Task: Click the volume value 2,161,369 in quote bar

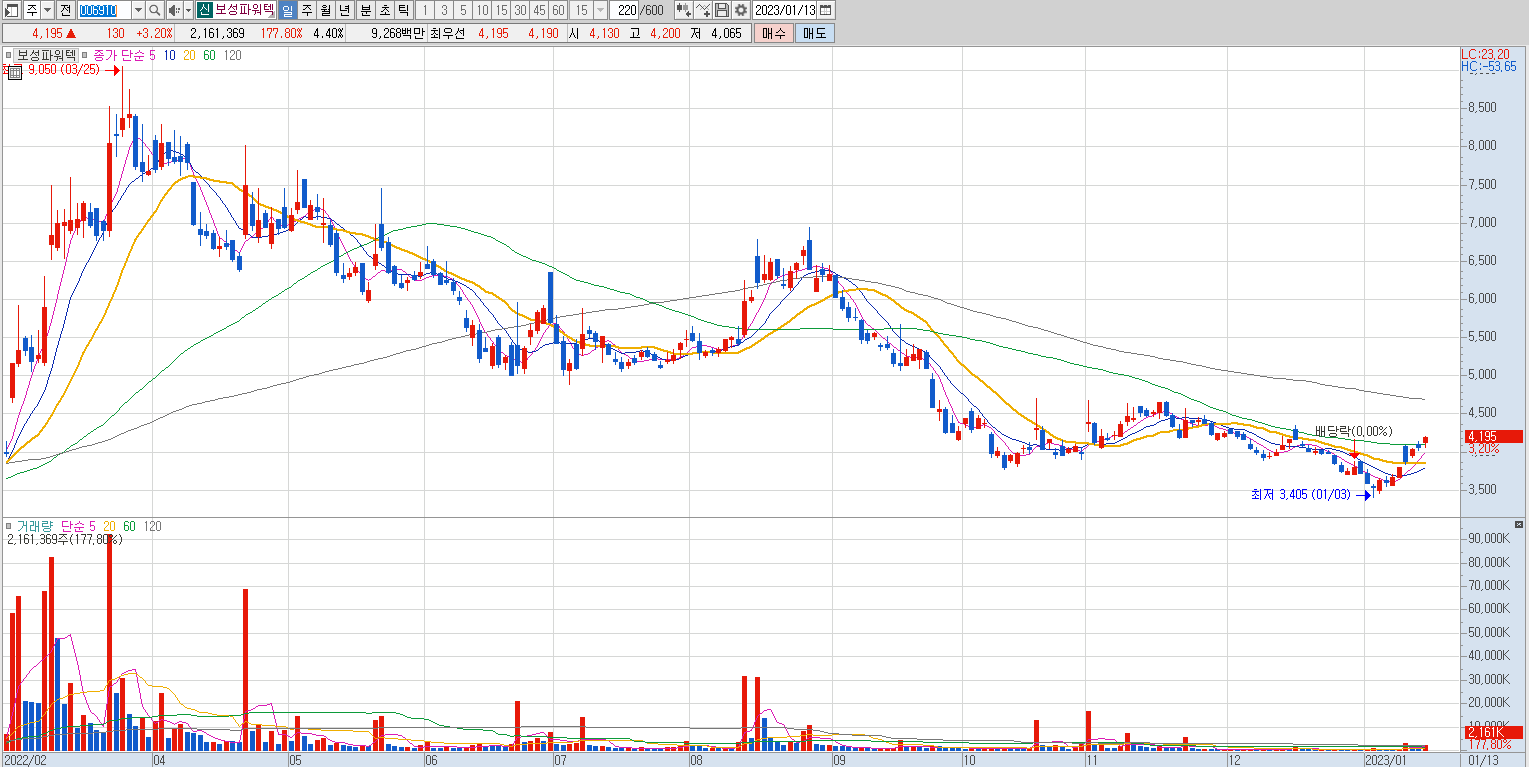Action: tap(217, 33)
